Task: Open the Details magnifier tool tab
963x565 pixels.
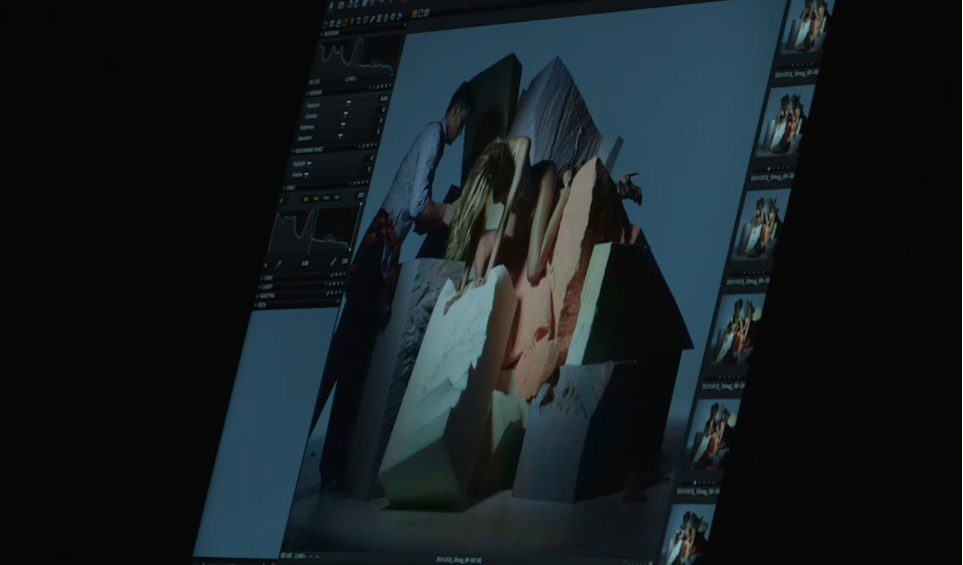Action: click(365, 20)
